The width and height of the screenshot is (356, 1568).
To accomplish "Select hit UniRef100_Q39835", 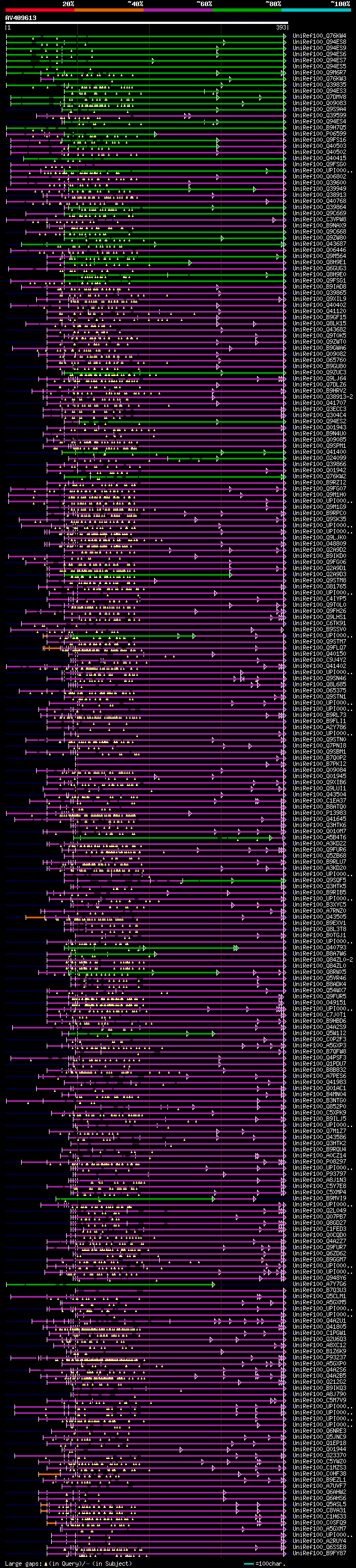I will (x=319, y=85).
